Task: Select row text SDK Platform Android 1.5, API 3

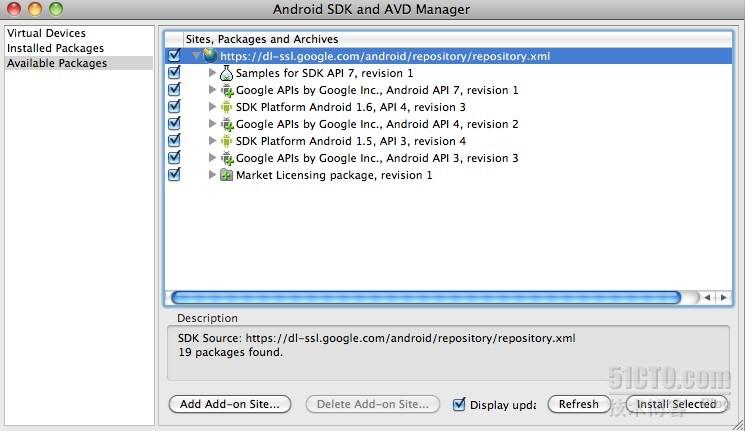Action: point(351,141)
